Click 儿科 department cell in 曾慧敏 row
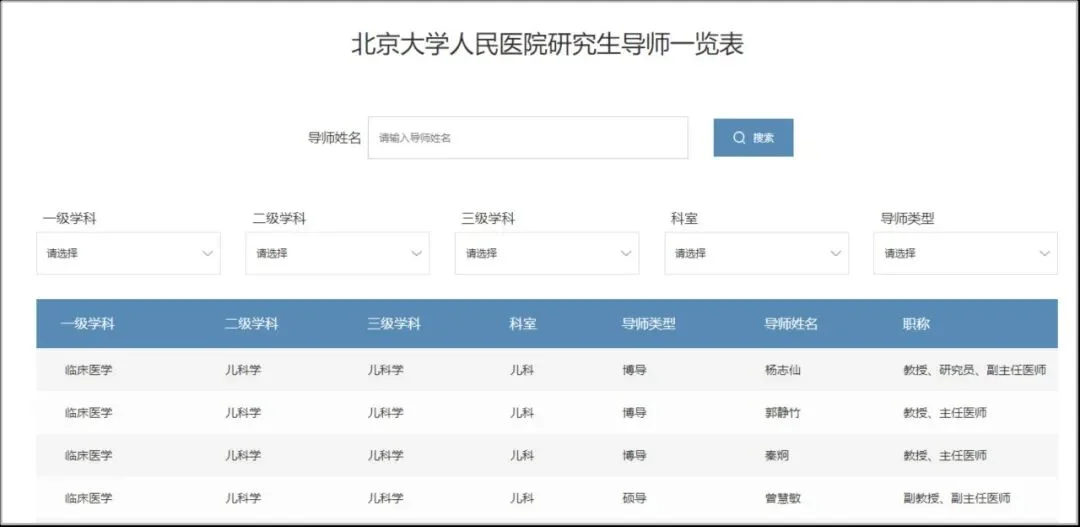1080x527 pixels. (x=521, y=498)
